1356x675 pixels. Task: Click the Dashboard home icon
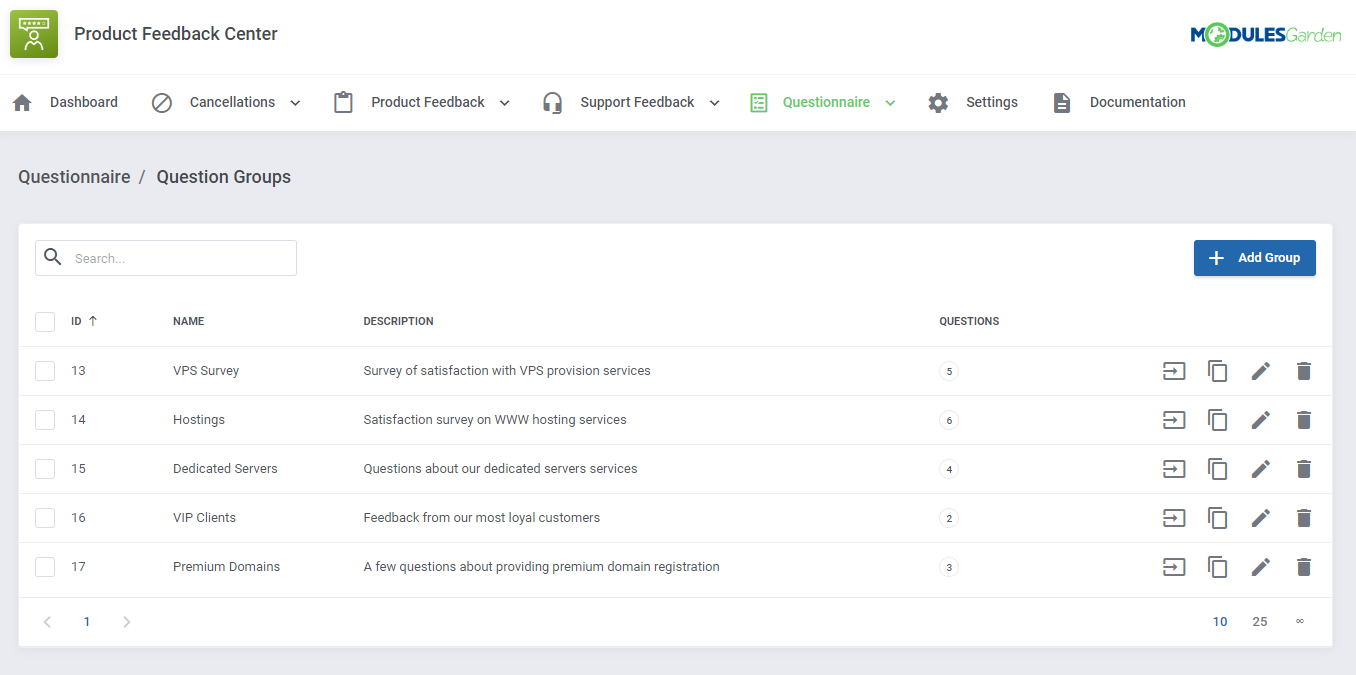pos(22,101)
